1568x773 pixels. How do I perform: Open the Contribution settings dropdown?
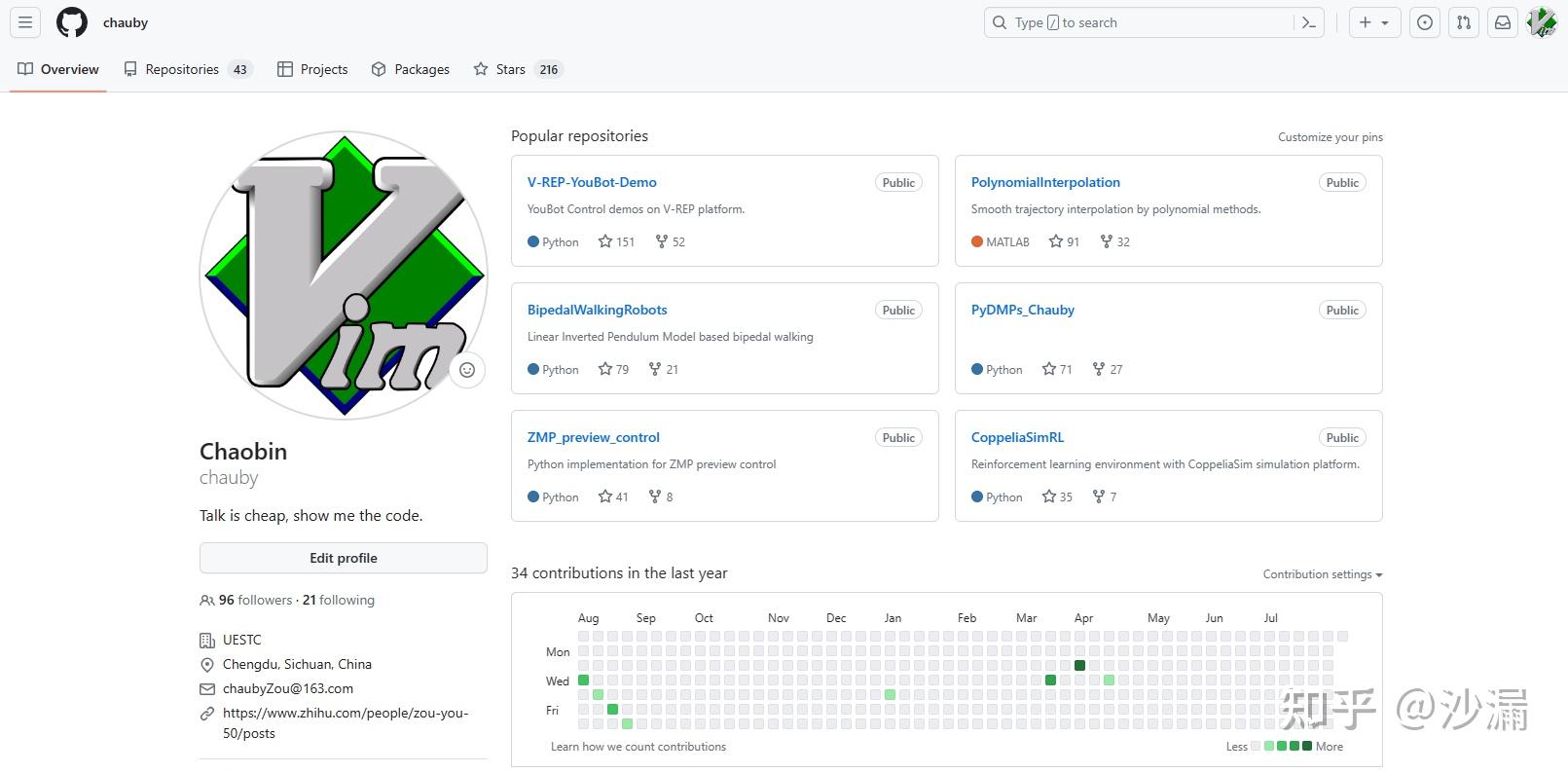pos(1322,574)
